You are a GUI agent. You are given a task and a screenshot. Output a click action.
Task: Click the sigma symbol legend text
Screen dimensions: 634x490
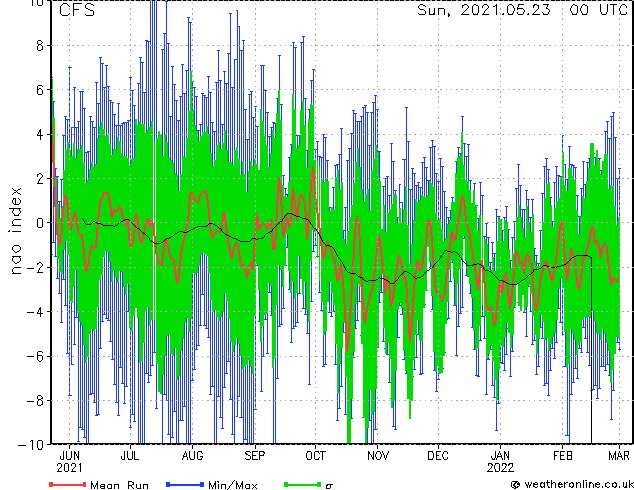pos(329,486)
